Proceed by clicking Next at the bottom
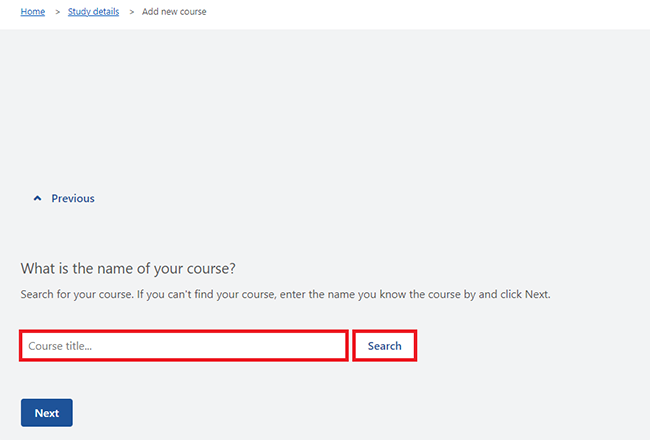The height and width of the screenshot is (440, 650). (47, 413)
